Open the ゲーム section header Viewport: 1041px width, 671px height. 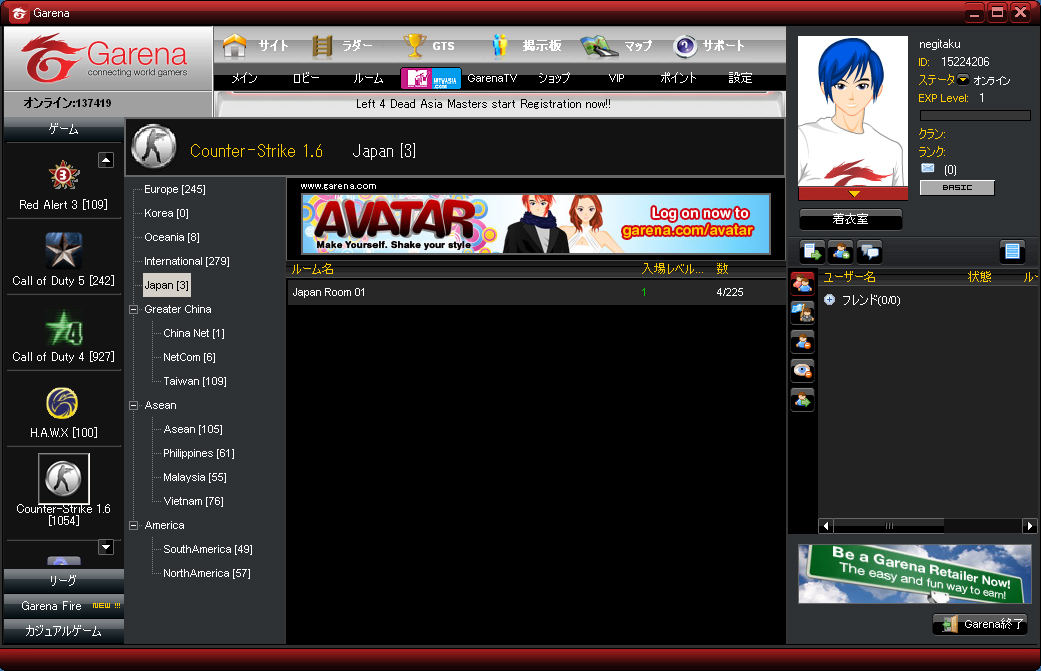pyautogui.click(x=64, y=129)
